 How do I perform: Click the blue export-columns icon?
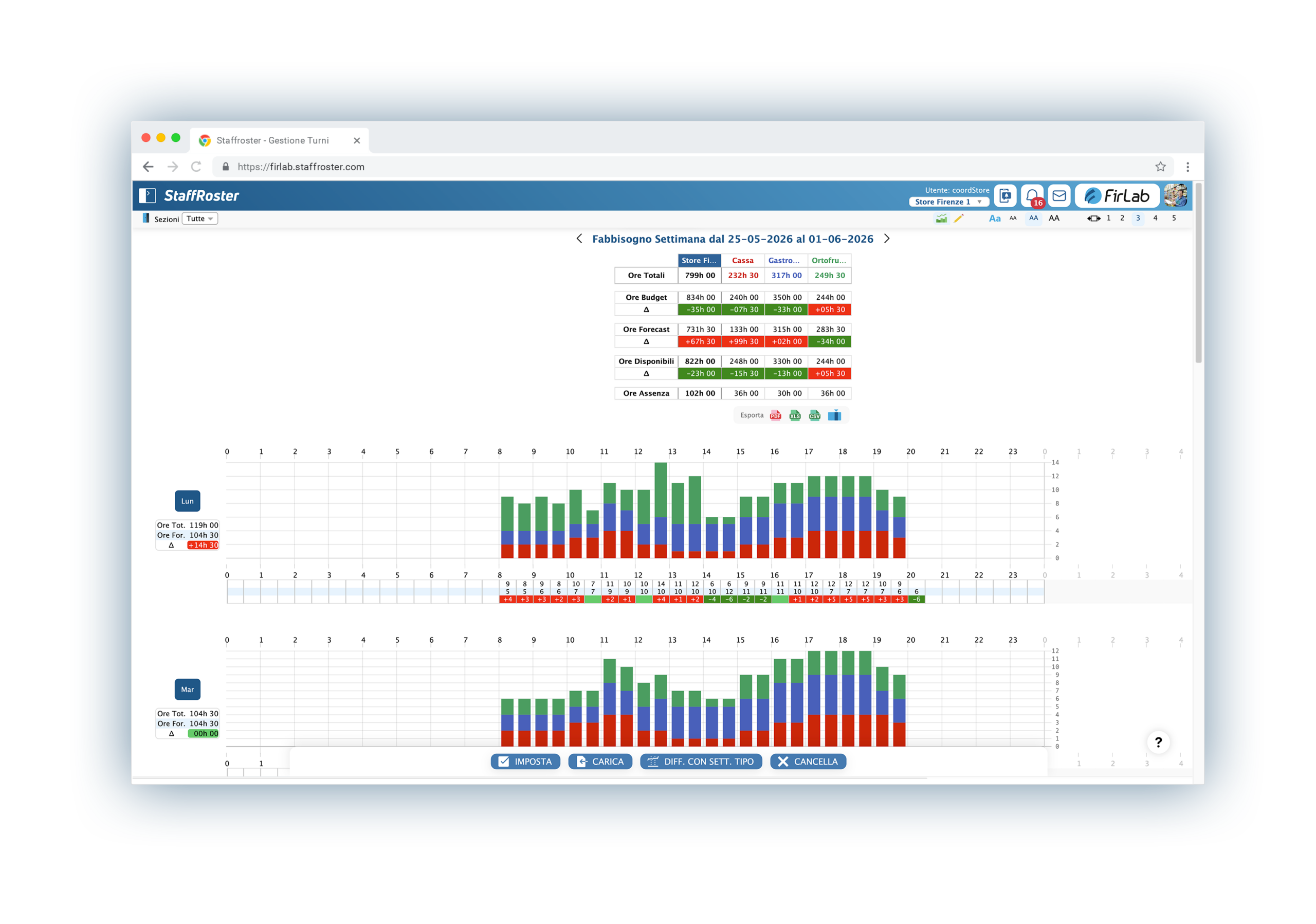(834, 415)
